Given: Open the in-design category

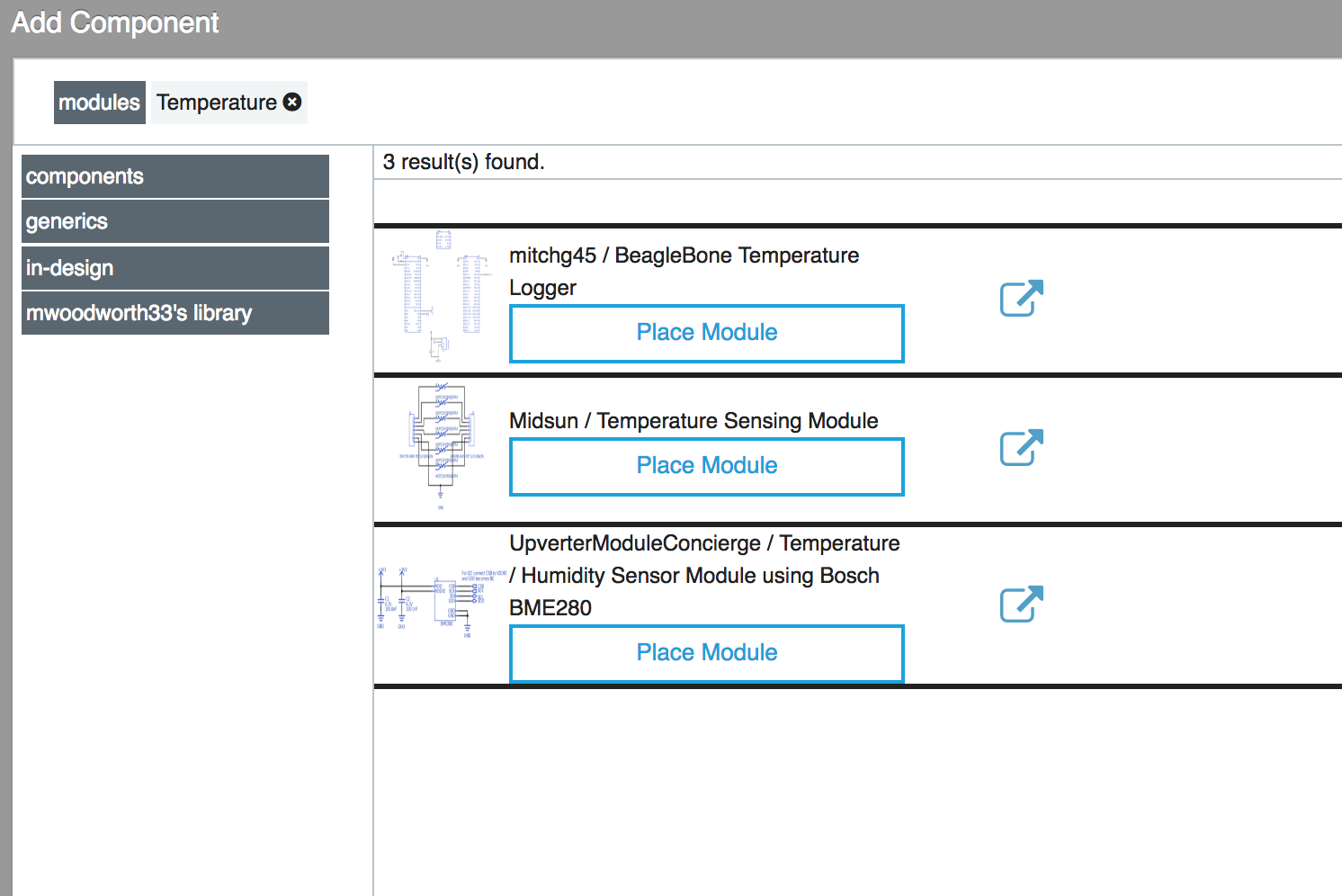Looking at the screenshot, I should (175, 268).
